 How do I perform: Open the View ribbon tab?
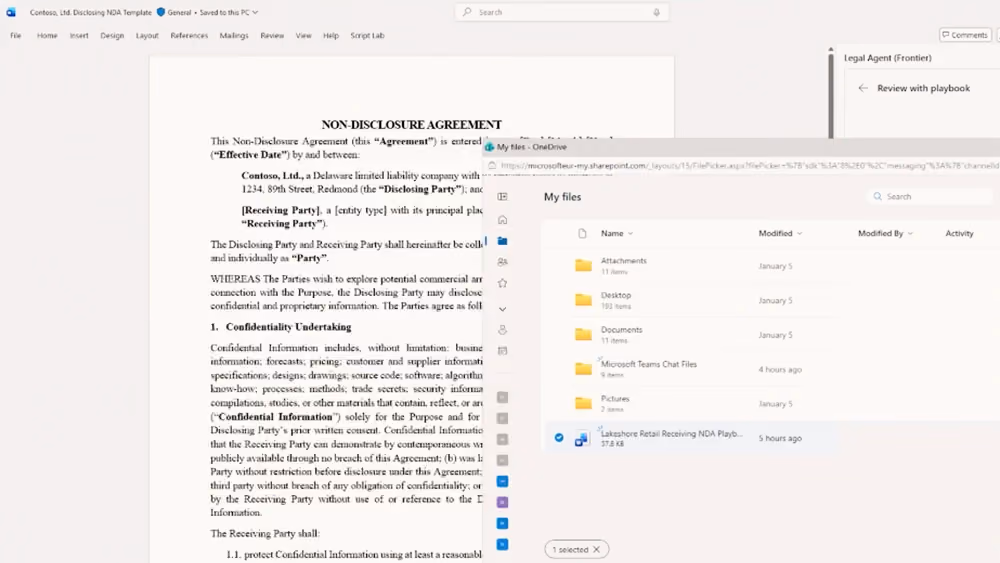[x=304, y=36]
